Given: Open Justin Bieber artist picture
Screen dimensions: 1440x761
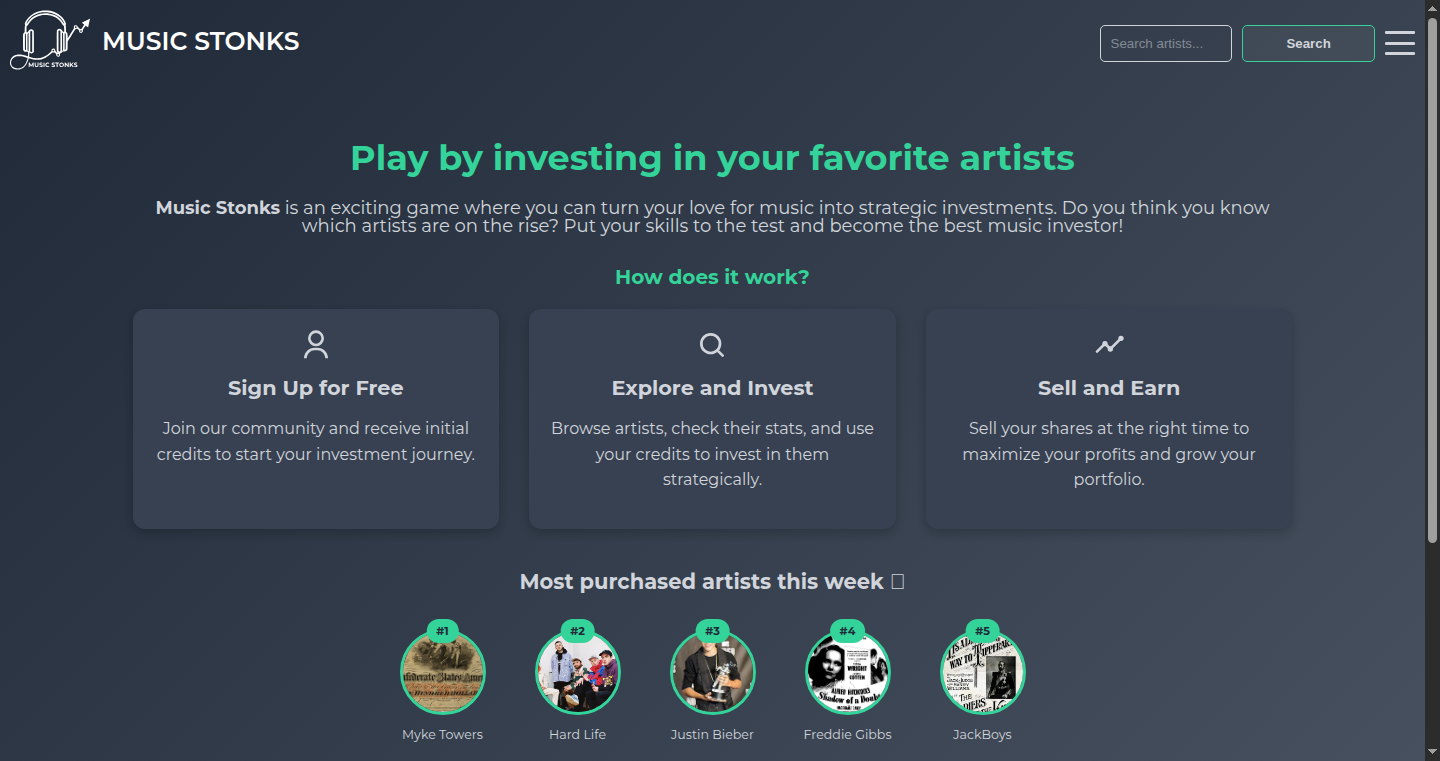Looking at the screenshot, I should coord(713,672).
